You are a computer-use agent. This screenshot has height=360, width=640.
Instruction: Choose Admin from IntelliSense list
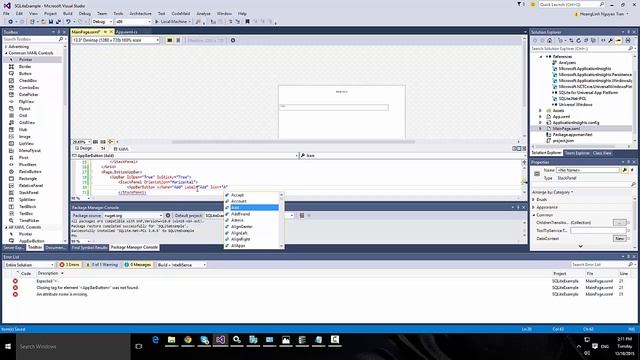(237, 220)
